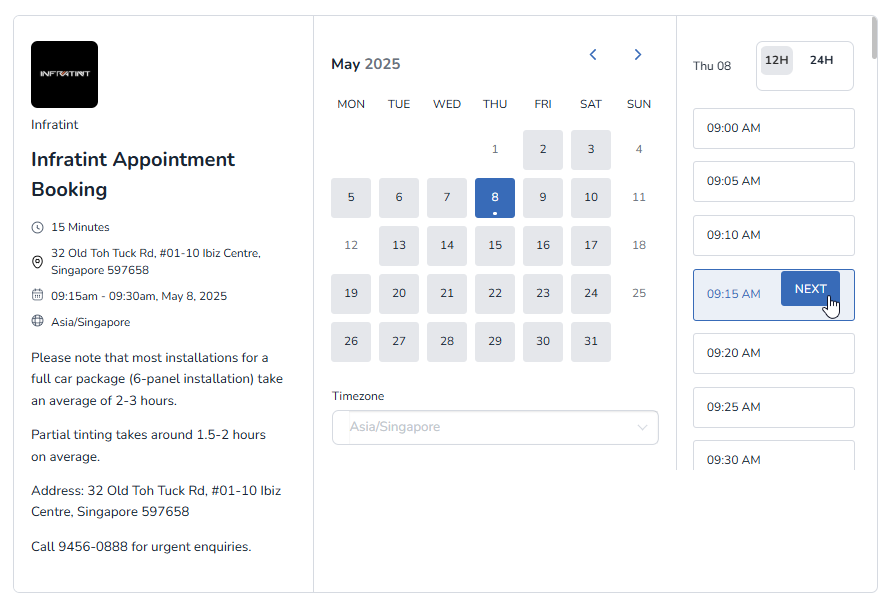The image size is (883, 598).
Task: Pick May 13 on calendar
Action: (399, 246)
